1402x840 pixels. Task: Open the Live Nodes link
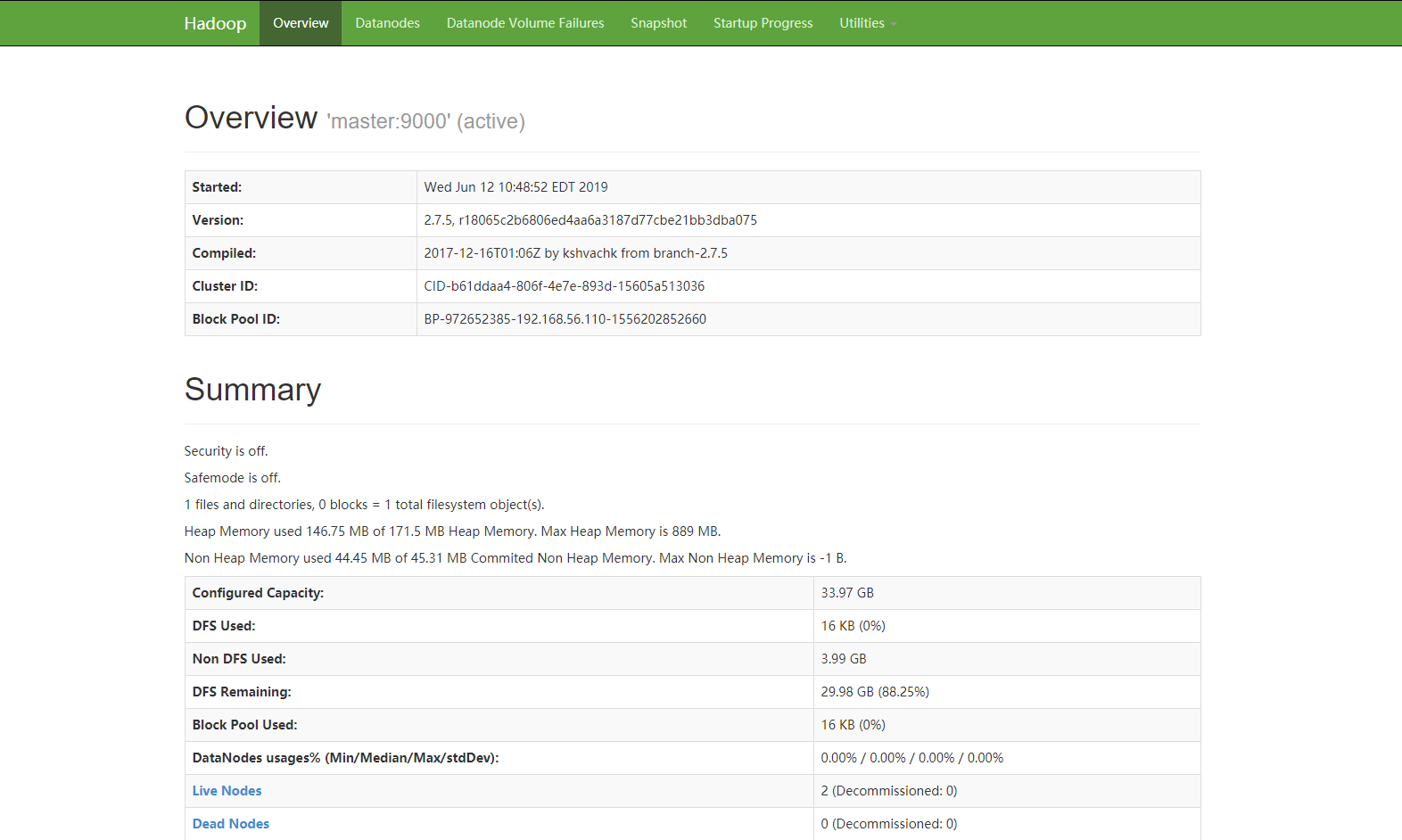point(227,791)
